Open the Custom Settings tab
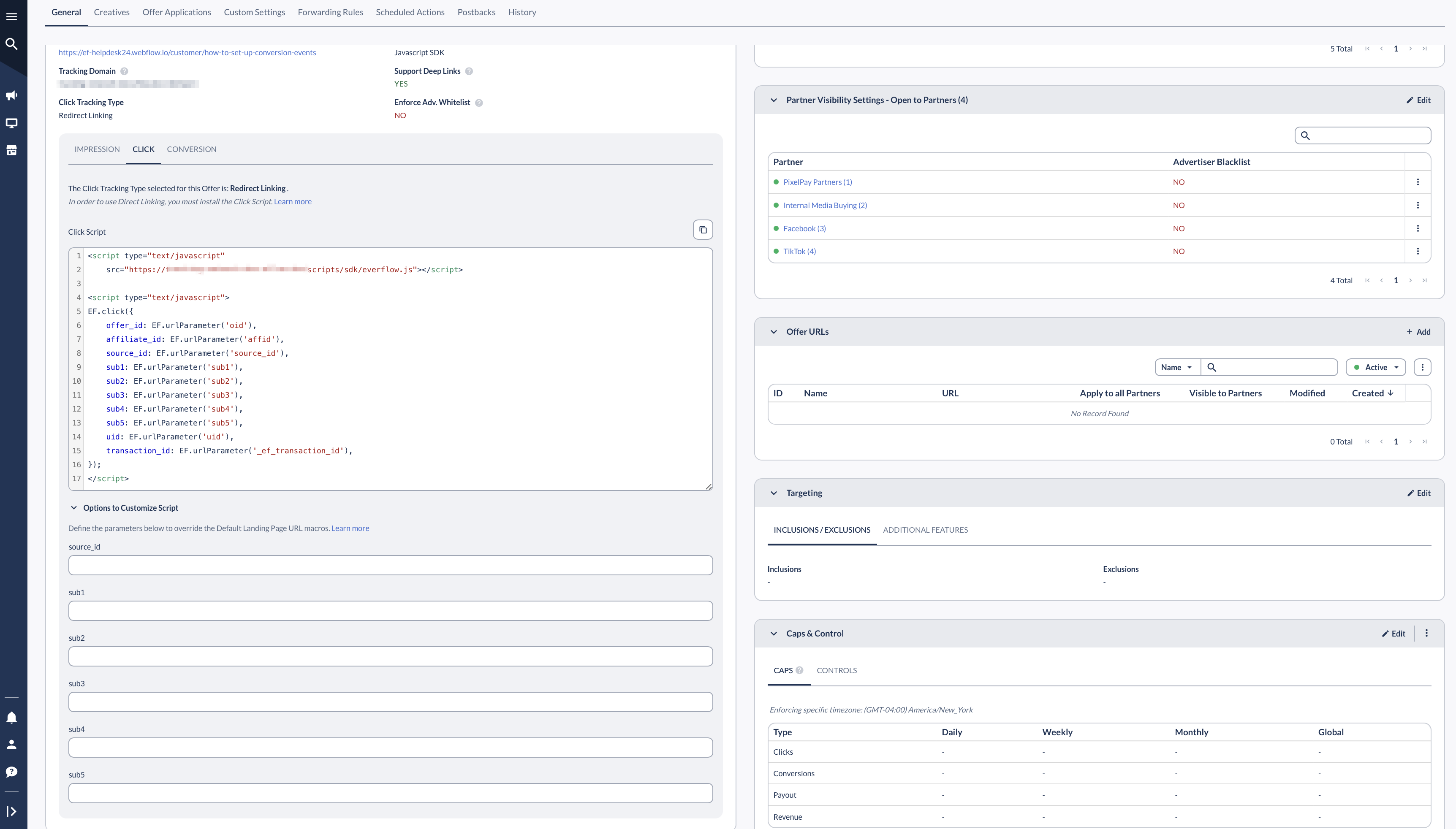This screenshot has height=829, width=1456. [x=255, y=12]
